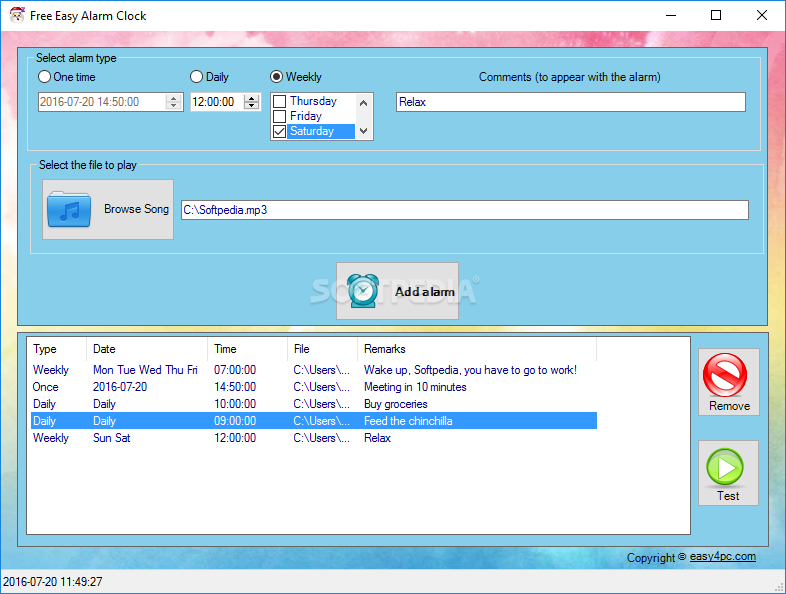Image resolution: width=786 pixels, height=594 pixels.
Task: Click the Comments field containing Relax
Action: (570, 102)
